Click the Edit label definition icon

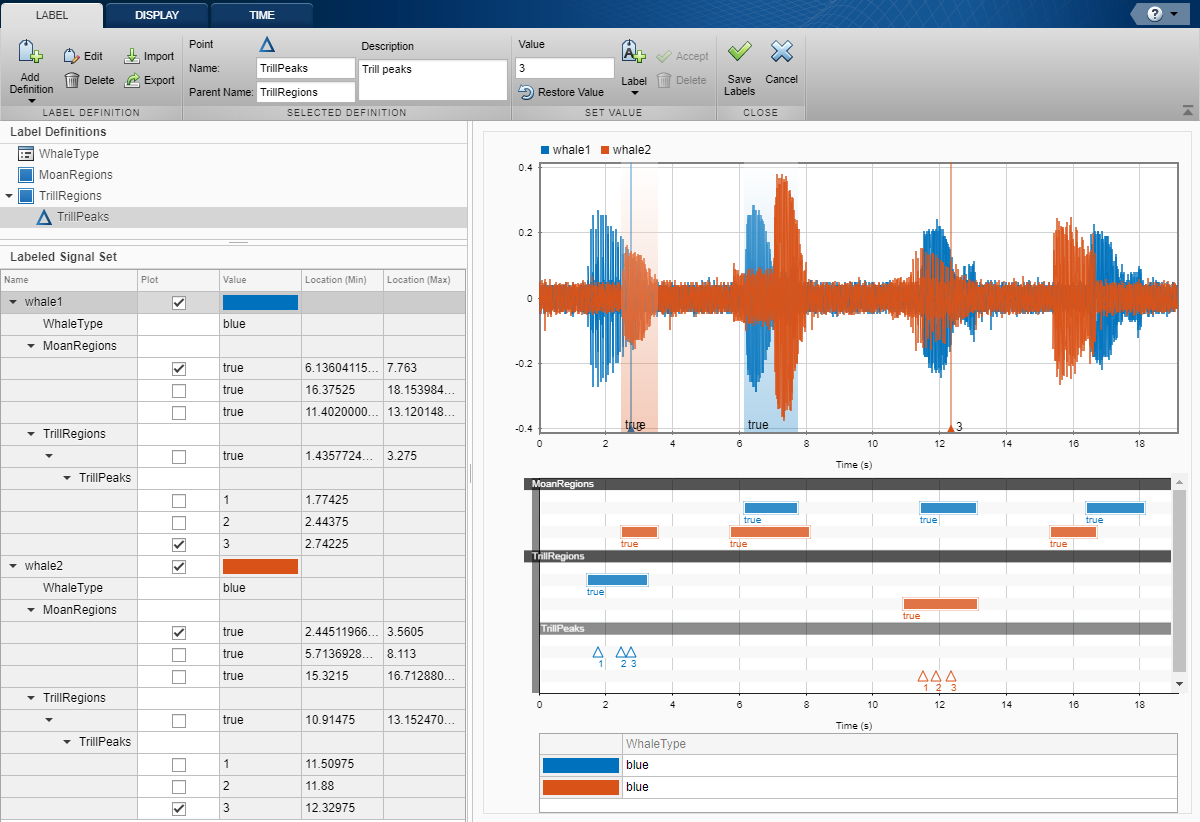pos(72,57)
